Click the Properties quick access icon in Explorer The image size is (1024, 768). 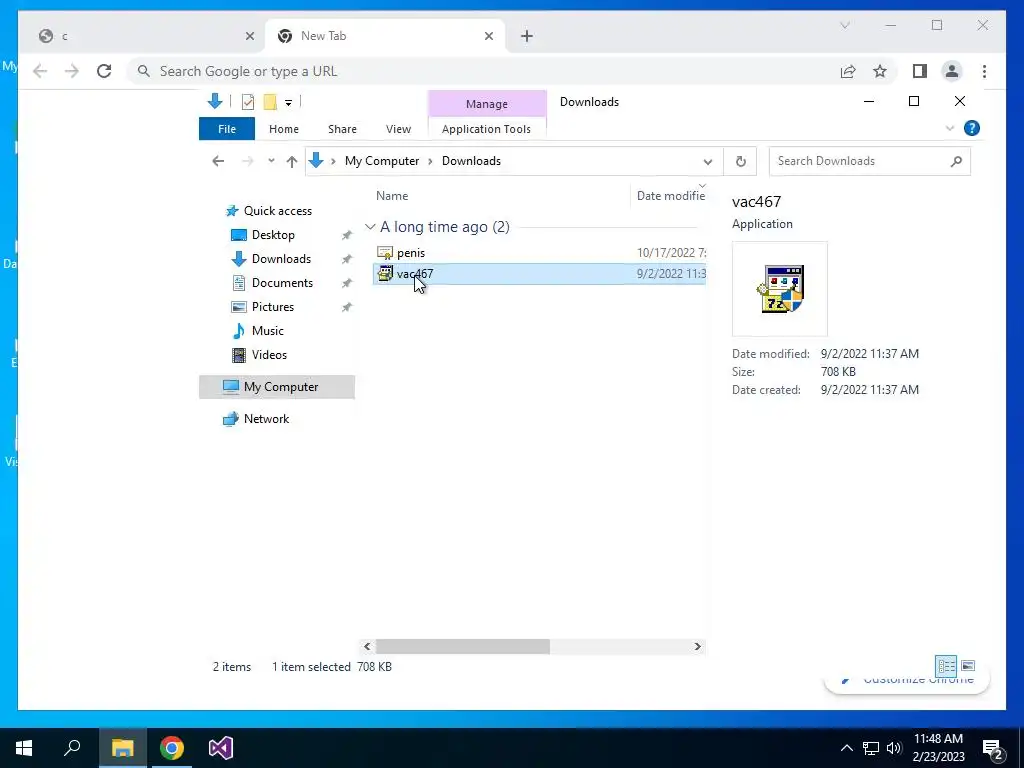[248, 102]
